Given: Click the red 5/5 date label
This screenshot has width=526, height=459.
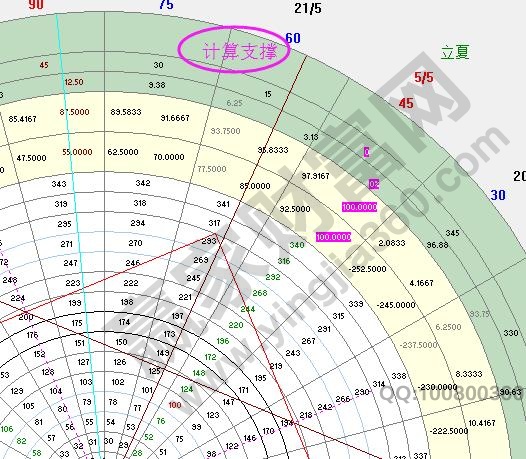Looking at the screenshot, I should (423, 78).
